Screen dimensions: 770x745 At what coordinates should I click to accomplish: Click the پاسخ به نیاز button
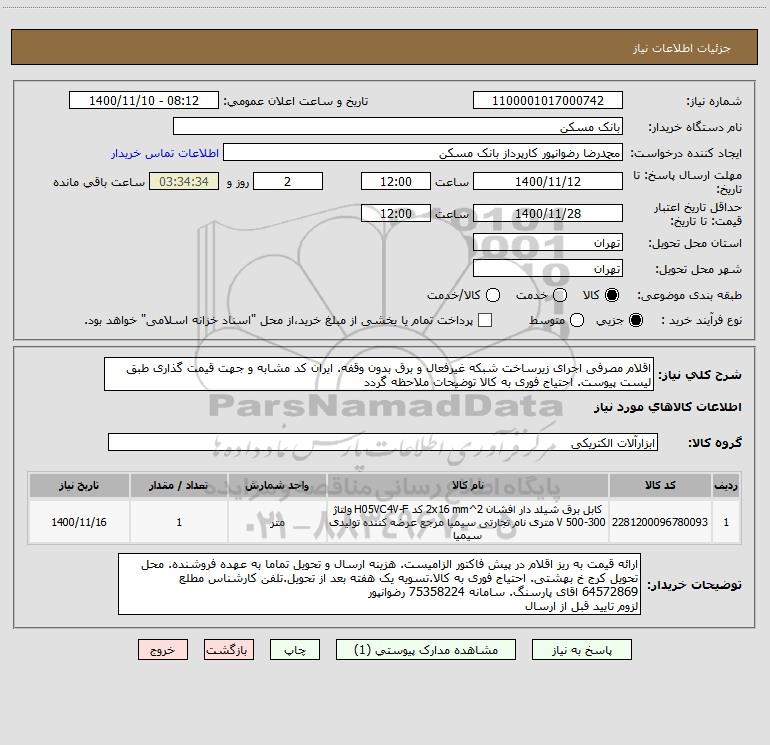582,650
